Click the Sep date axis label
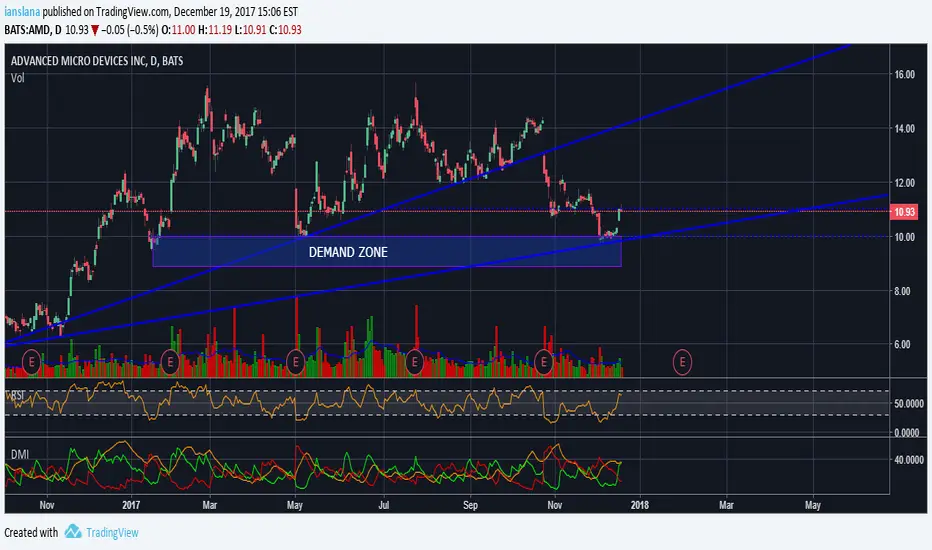The width and height of the screenshot is (932, 550). [x=470, y=505]
